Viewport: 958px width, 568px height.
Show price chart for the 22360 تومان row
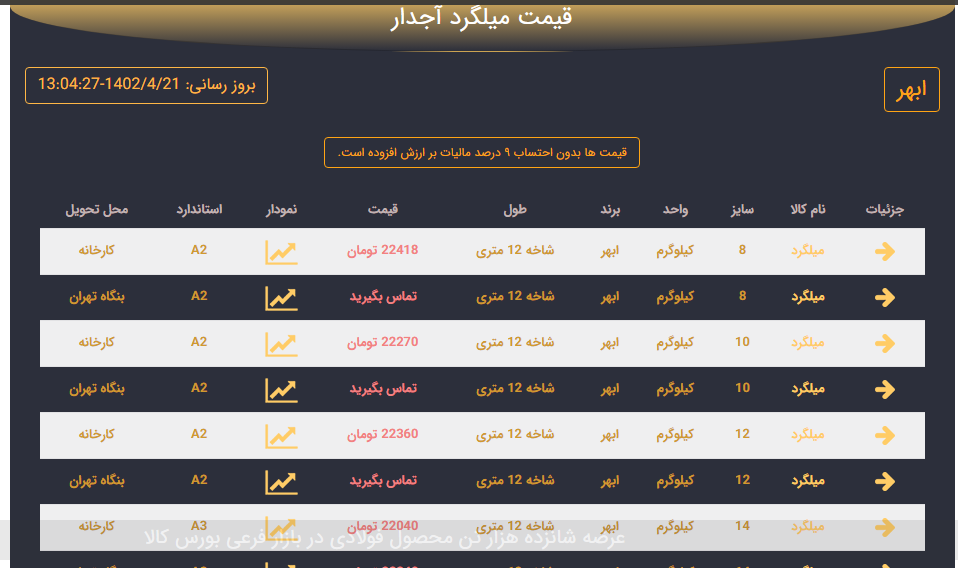pos(281,436)
